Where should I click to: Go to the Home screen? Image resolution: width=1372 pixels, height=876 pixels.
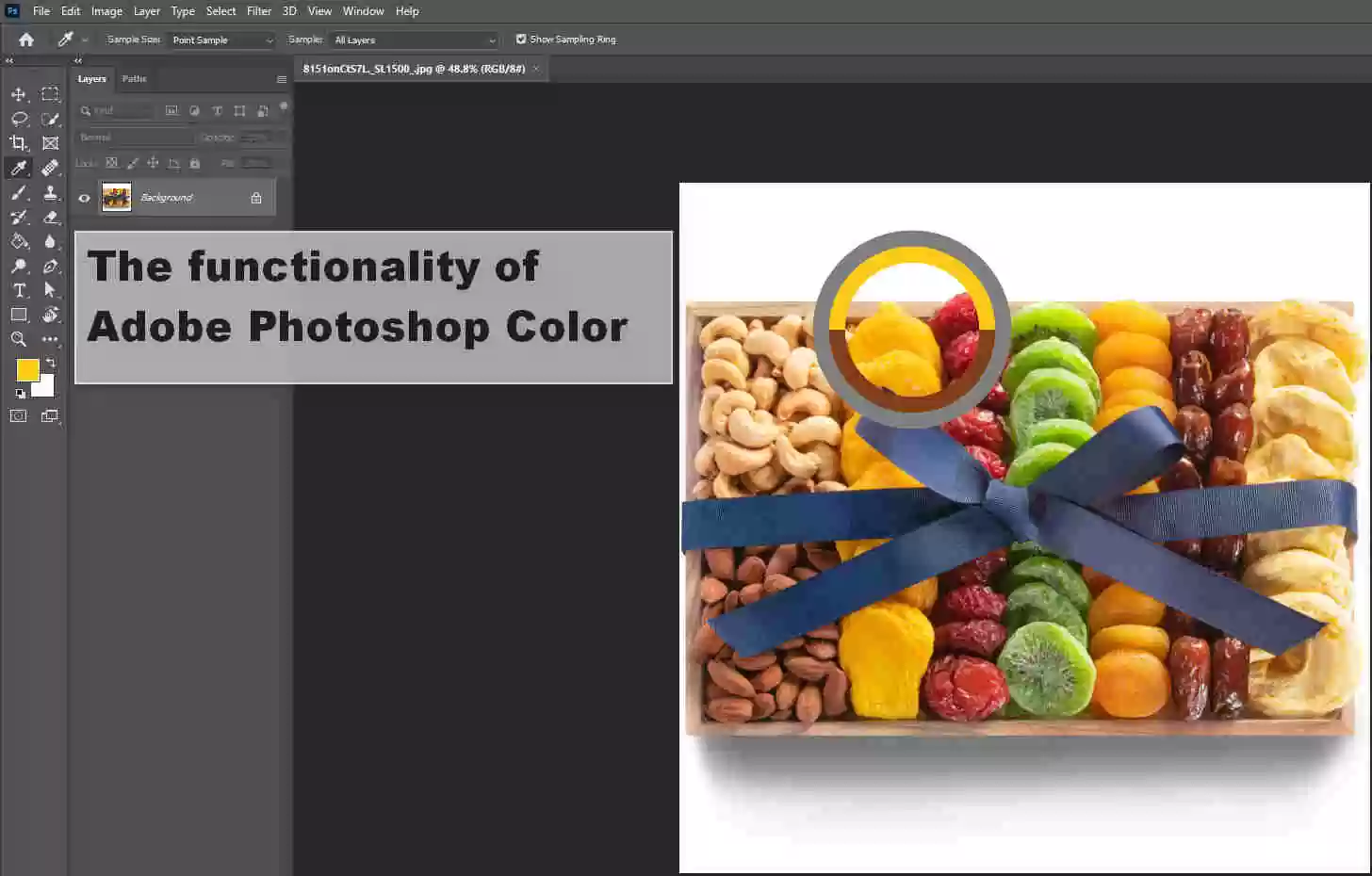coord(26,40)
